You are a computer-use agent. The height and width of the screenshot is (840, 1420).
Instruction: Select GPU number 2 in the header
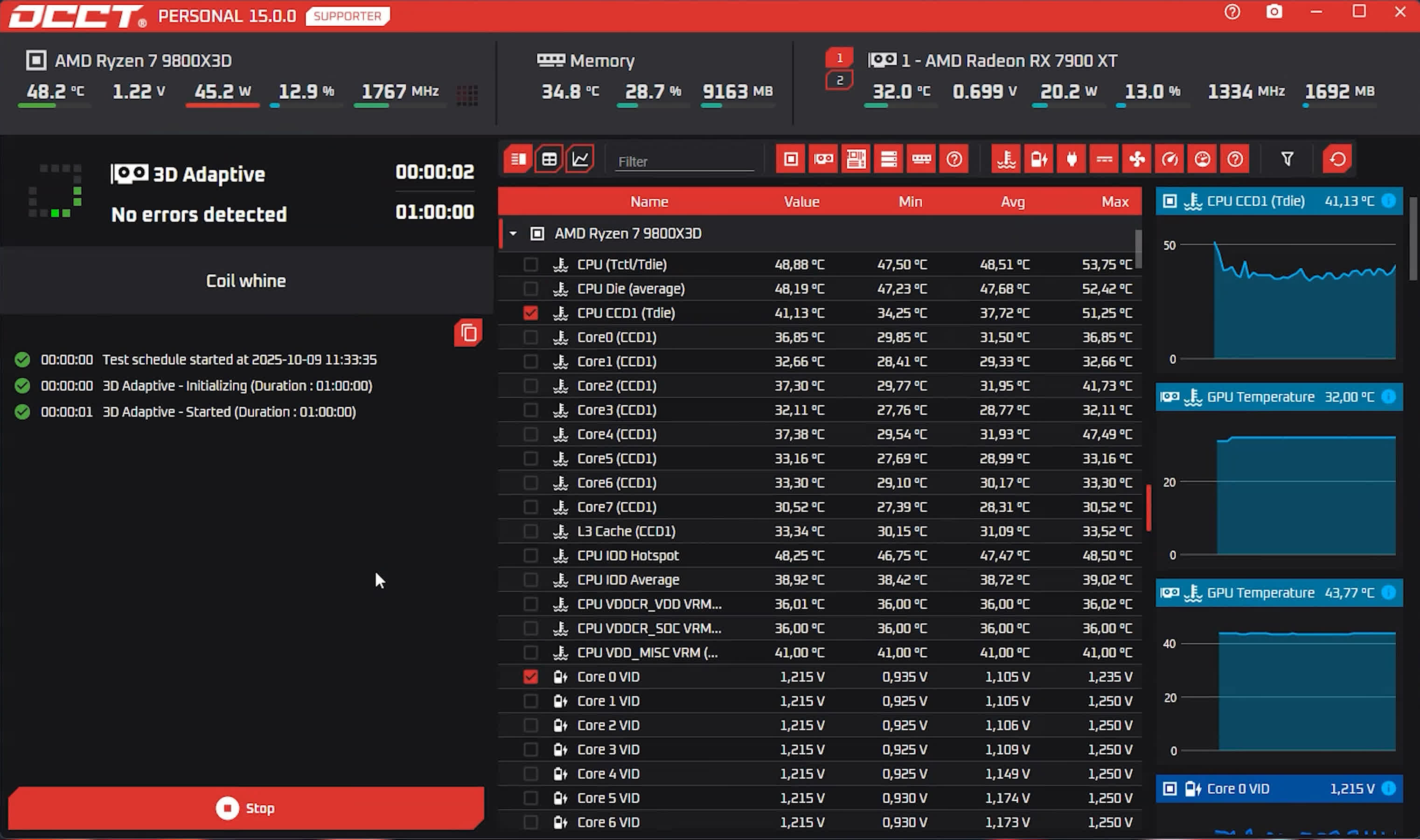click(x=839, y=80)
